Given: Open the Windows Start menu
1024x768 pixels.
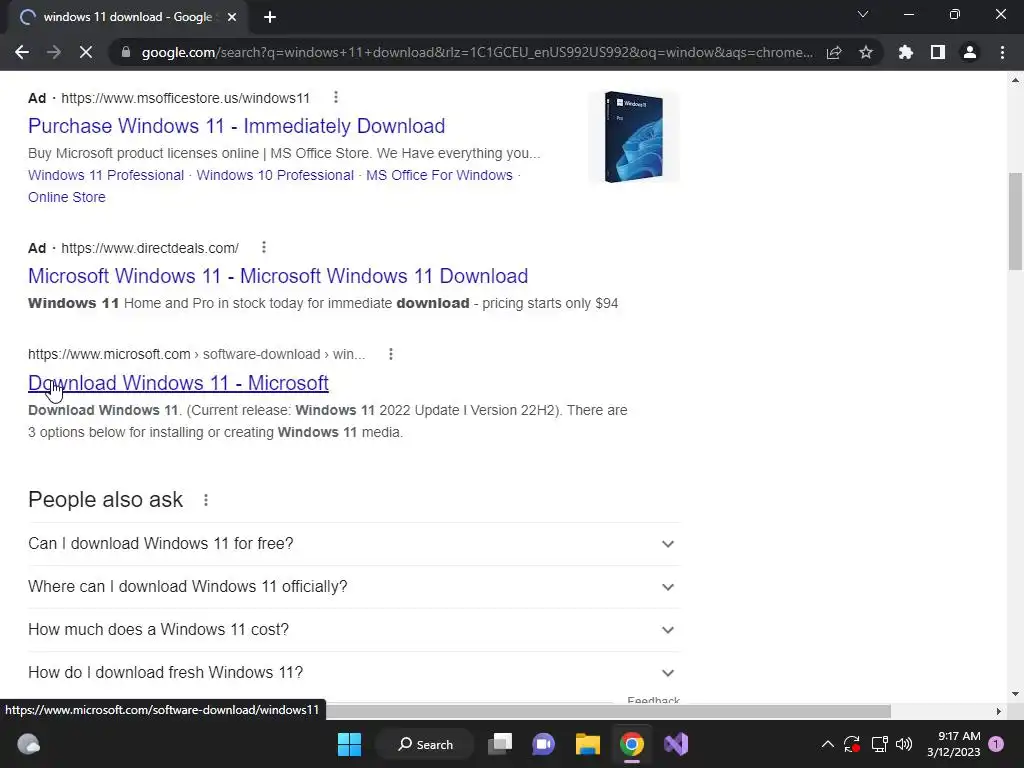Looking at the screenshot, I should 349,744.
